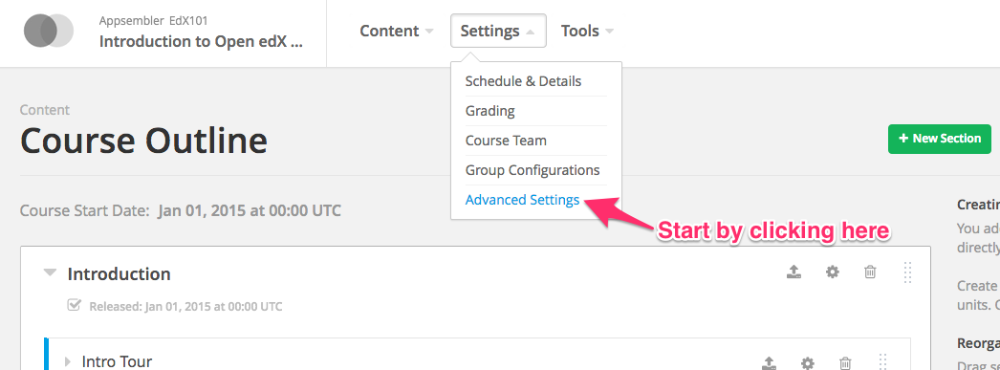Select Schedule & Details from Settings
The width and height of the screenshot is (1000, 370).
[523, 81]
